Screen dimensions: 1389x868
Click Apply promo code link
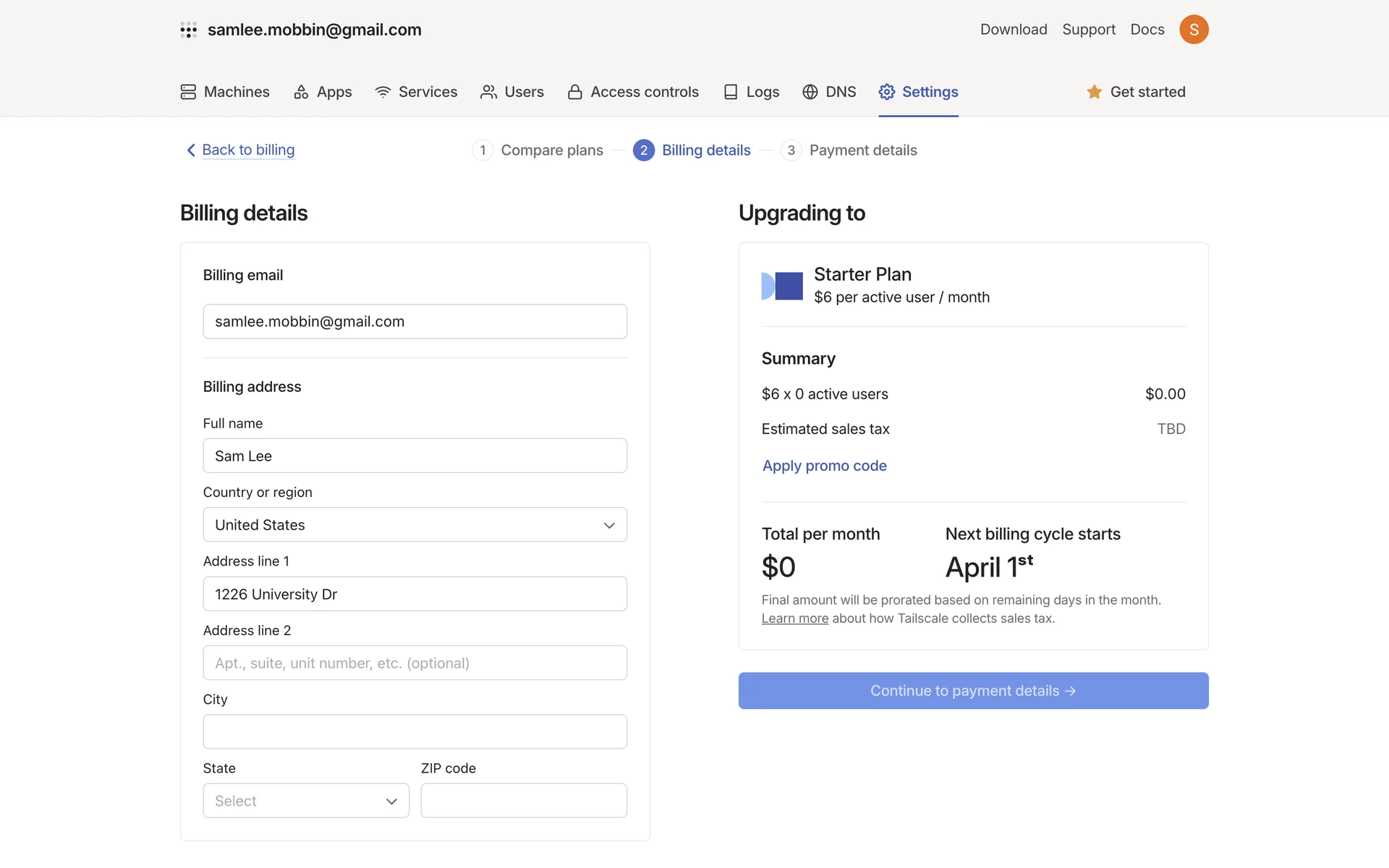coord(824,466)
